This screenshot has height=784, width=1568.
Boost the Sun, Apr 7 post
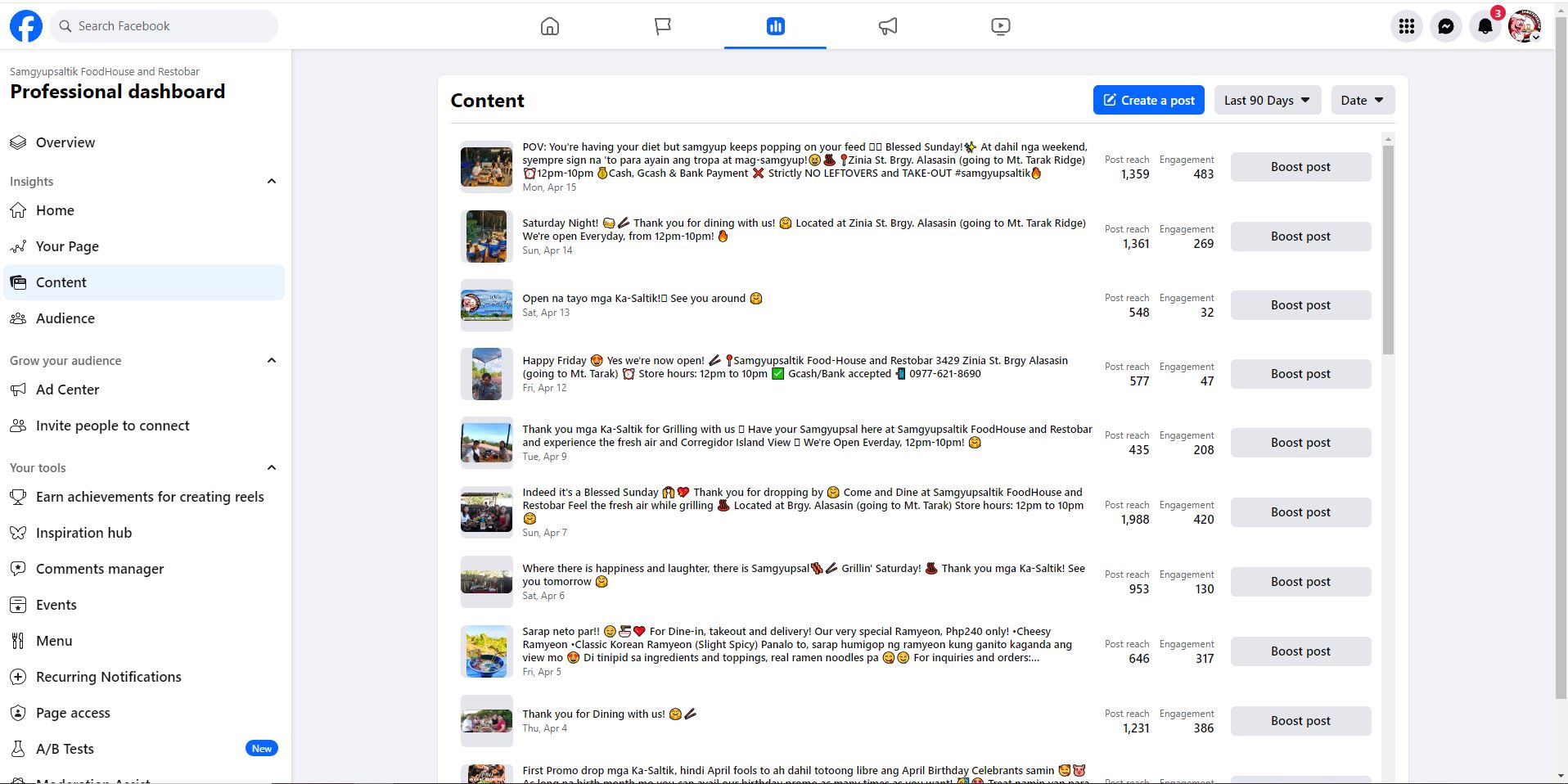pos(1301,512)
